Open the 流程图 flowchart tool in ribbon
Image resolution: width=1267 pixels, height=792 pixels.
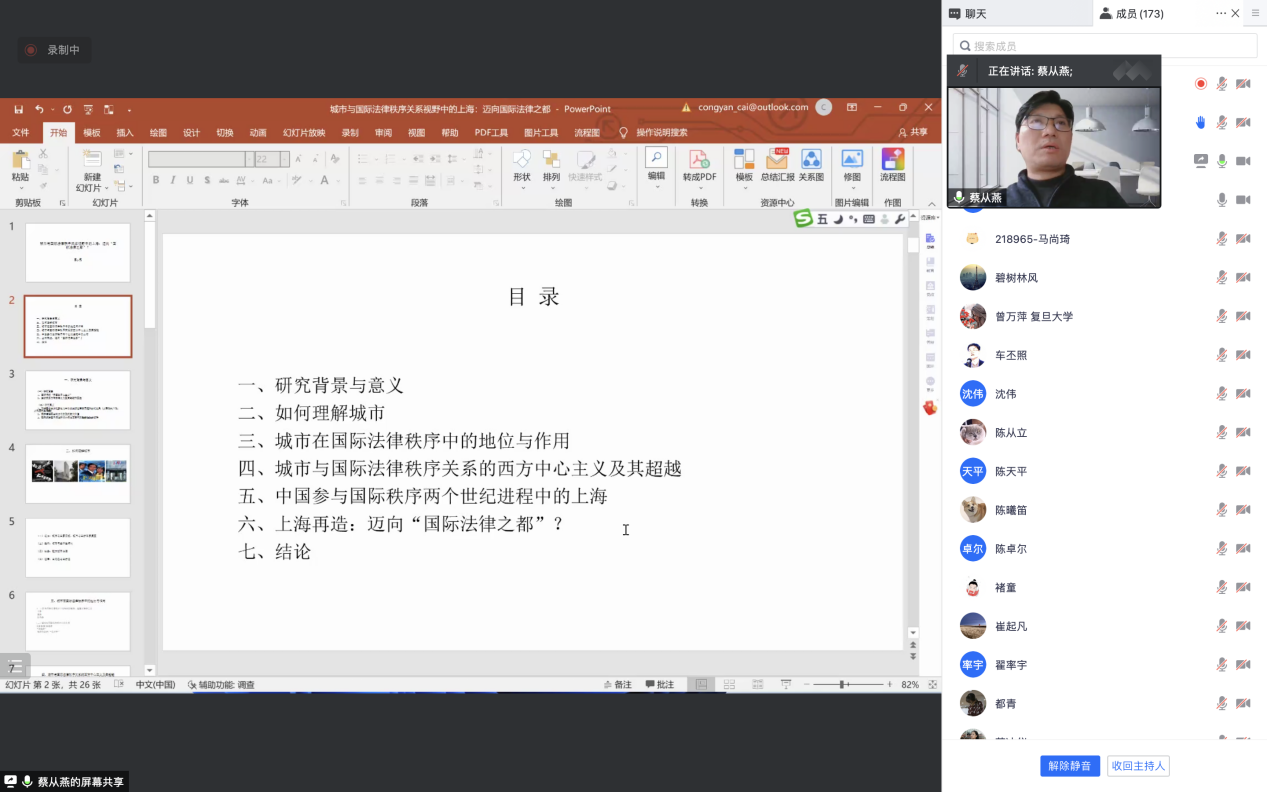tap(892, 160)
